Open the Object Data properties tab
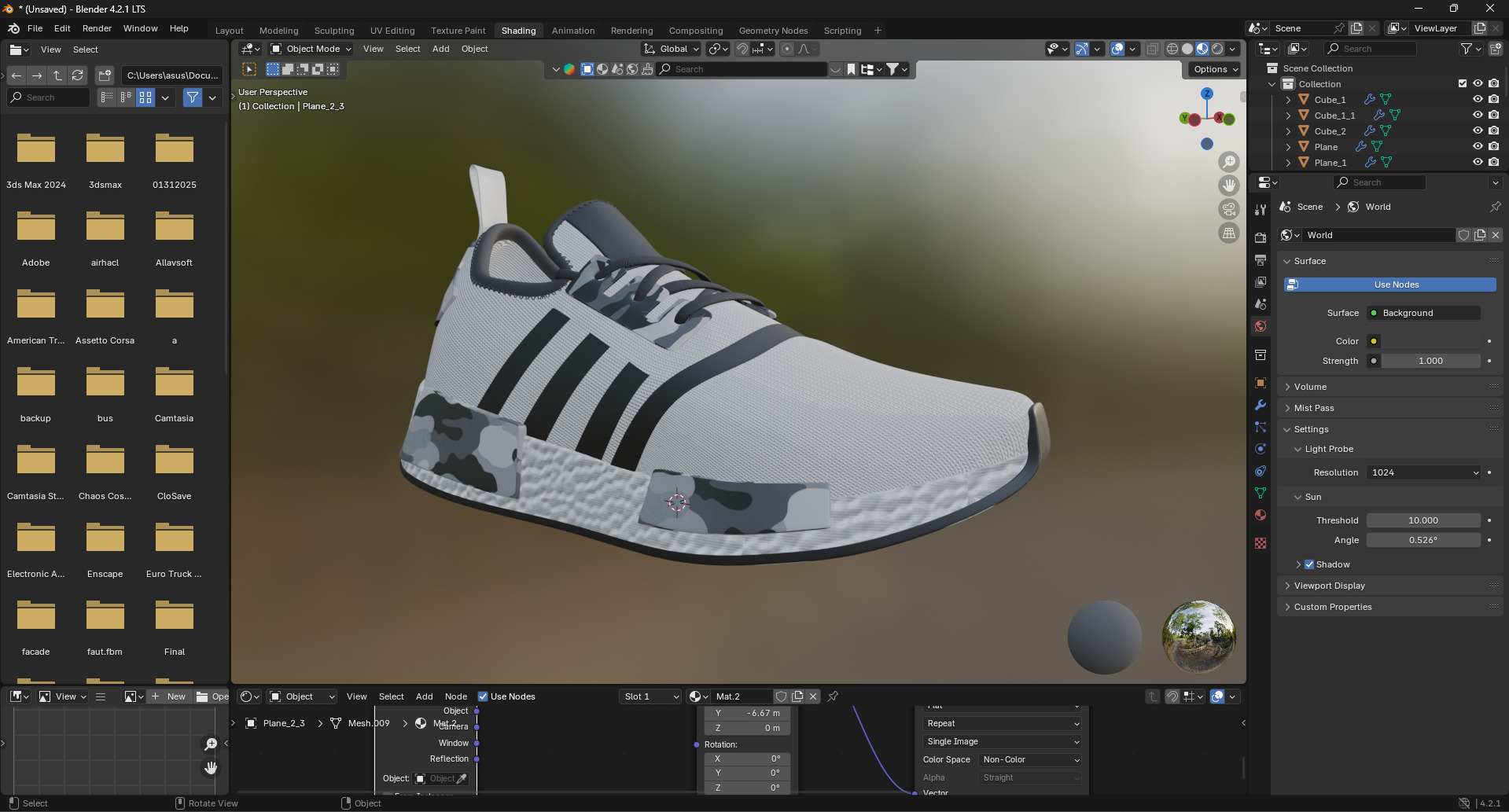Viewport: 1509px width, 812px height. point(1261,493)
